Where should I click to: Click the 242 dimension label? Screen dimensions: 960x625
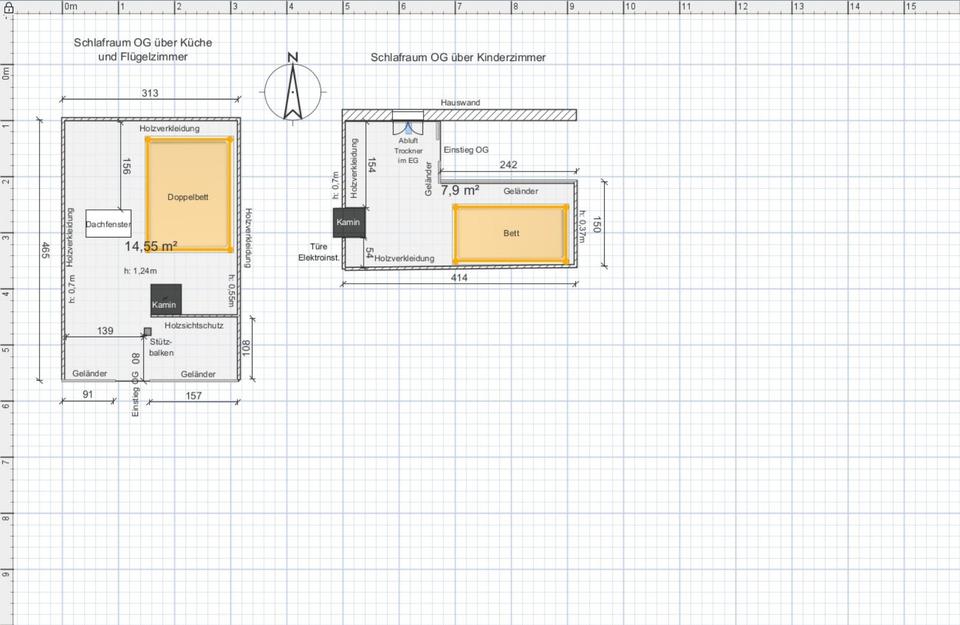pyautogui.click(x=508, y=165)
